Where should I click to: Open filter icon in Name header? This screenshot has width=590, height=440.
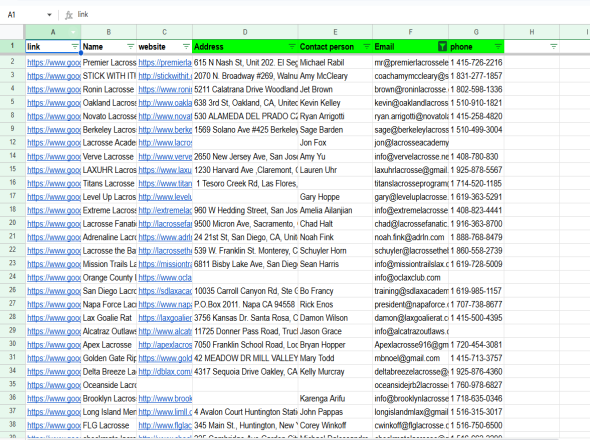click(131, 47)
